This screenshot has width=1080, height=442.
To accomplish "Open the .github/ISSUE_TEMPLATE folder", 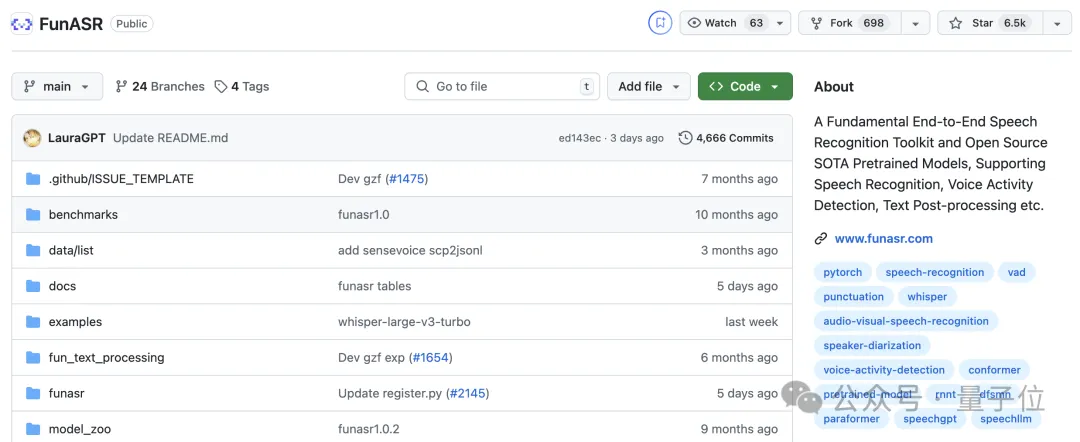I will (121, 179).
